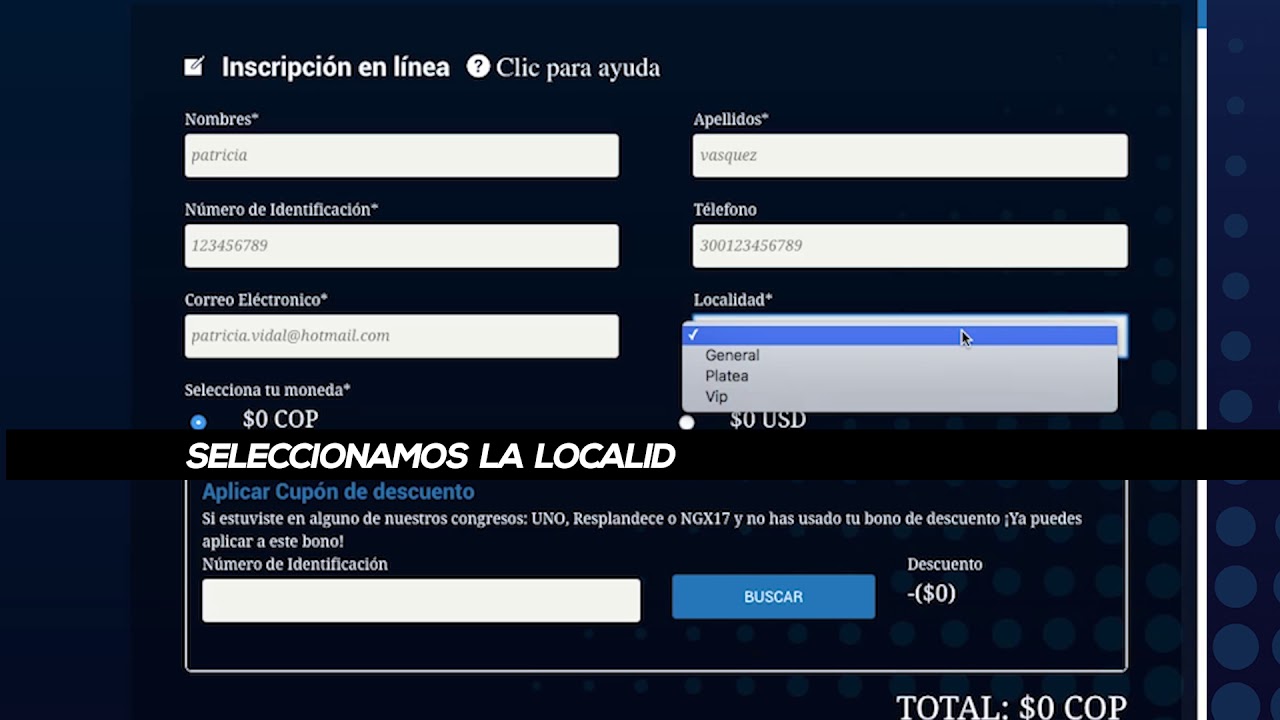Select the $0 COP currency radio button
Screen dimensions: 1280x720
[x=198, y=422]
